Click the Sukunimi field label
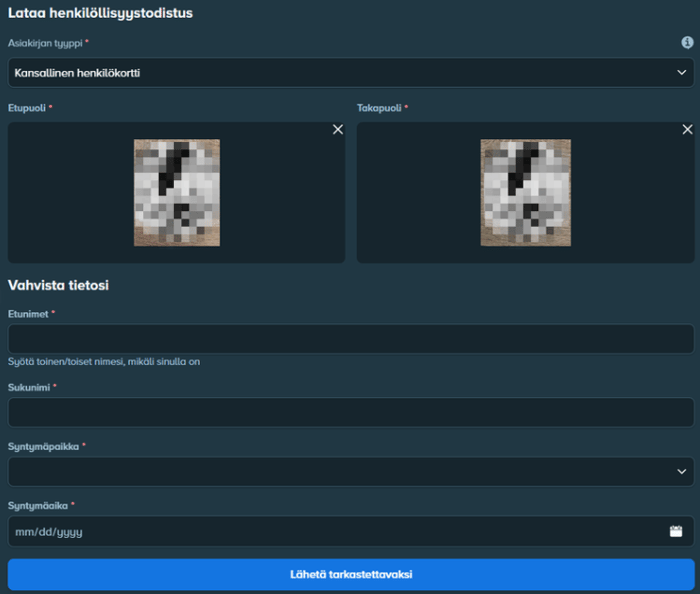This screenshot has width=700, height=594. 29,387
